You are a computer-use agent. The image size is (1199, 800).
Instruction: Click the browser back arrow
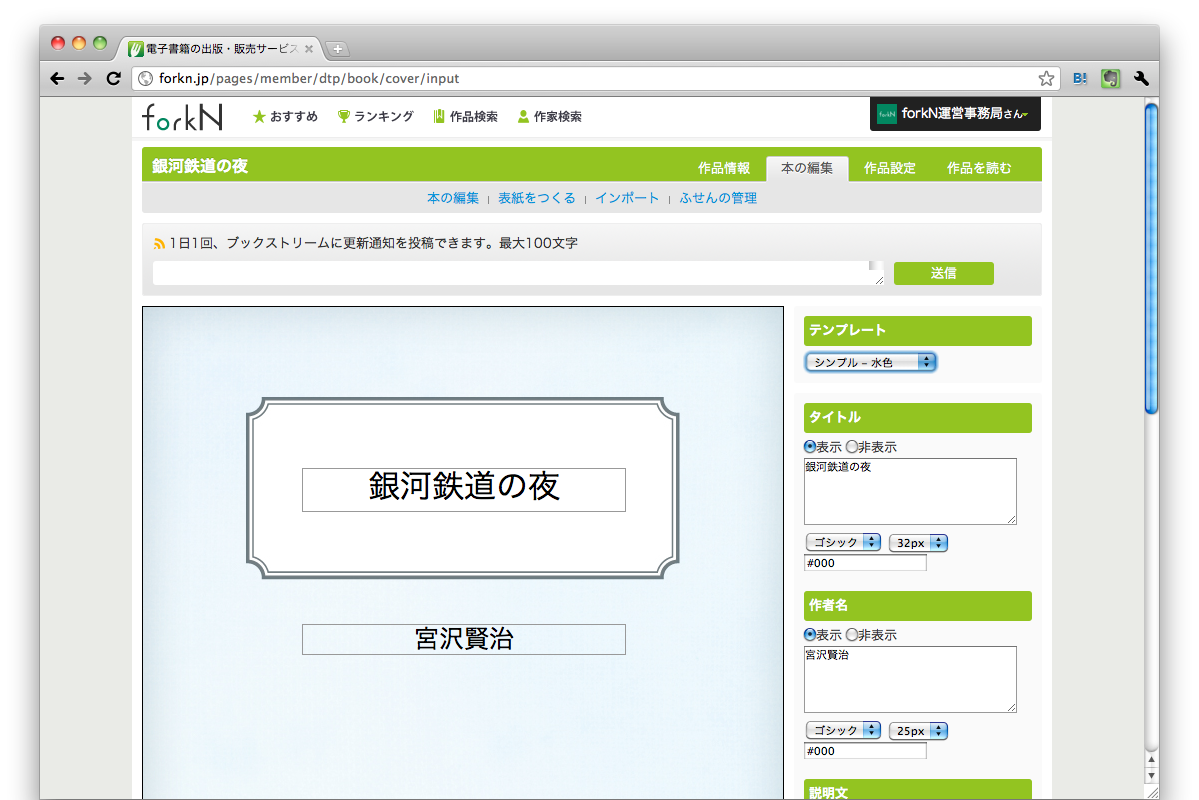pyautogui.click(x=57, y=78)
